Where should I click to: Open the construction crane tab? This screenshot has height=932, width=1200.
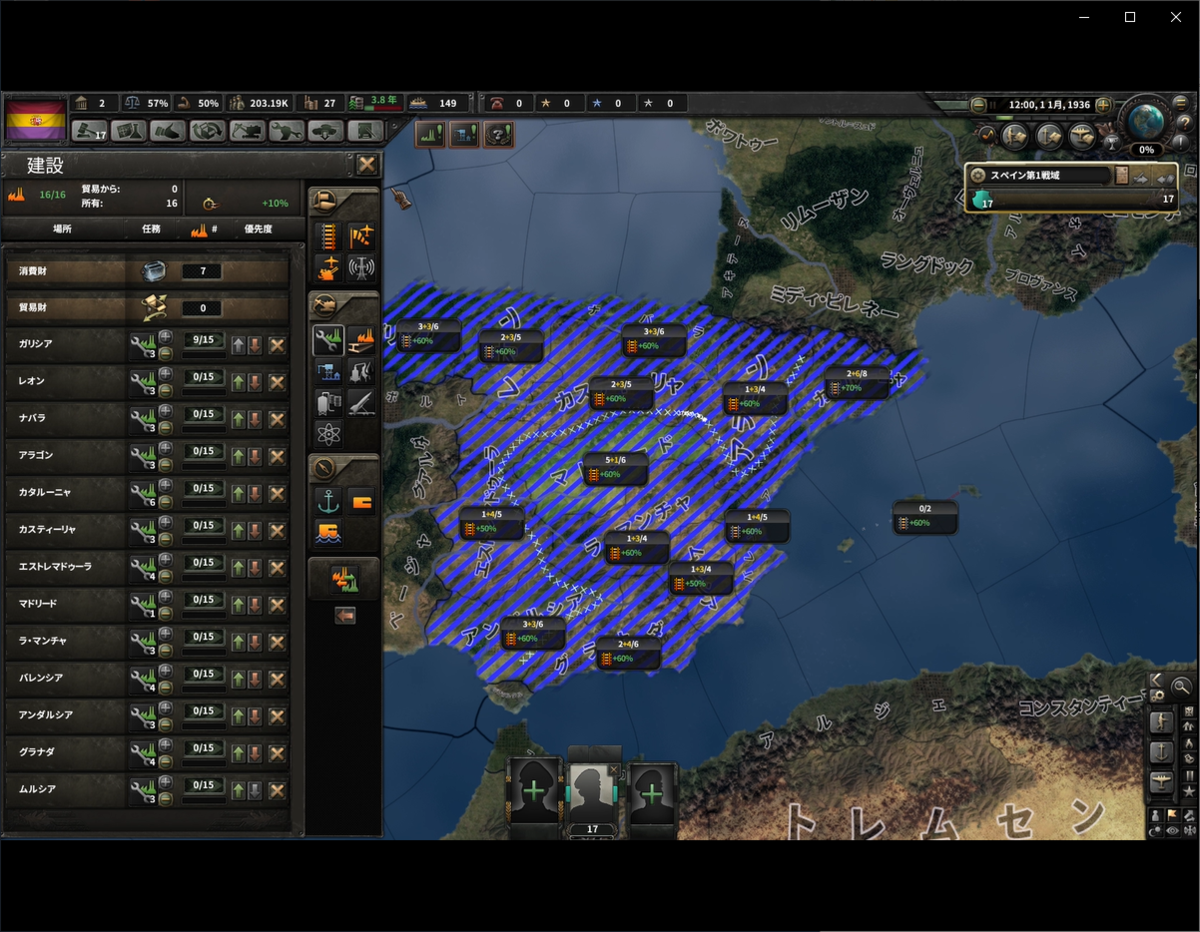[x=247, y=130]
